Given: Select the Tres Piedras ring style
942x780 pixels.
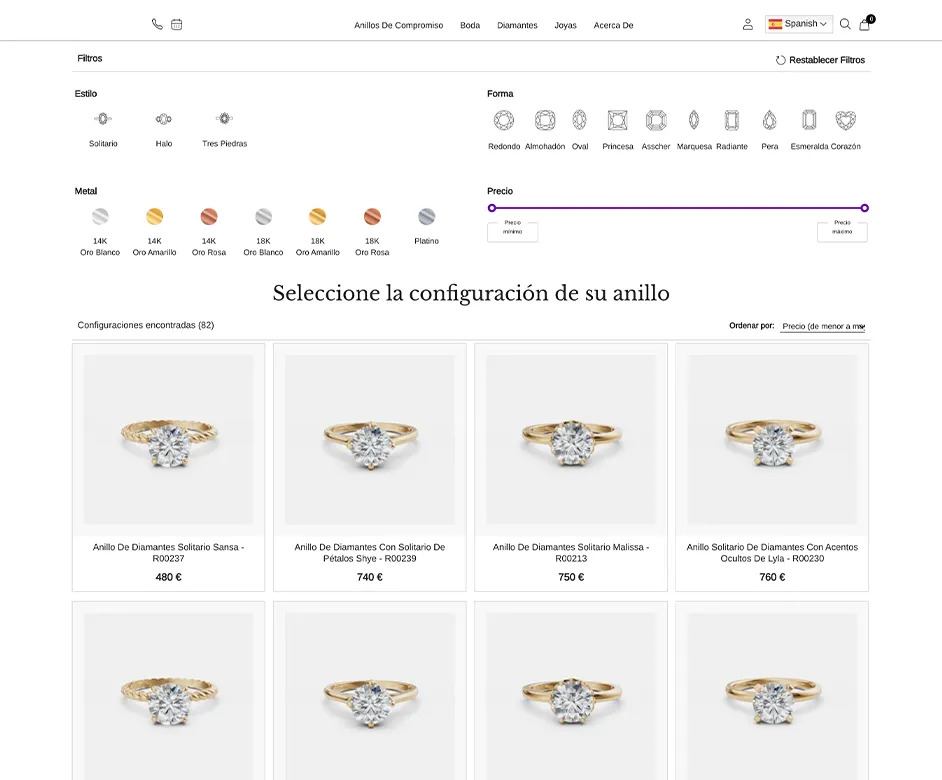Looking at the screenshot, I should pos(225,117).
